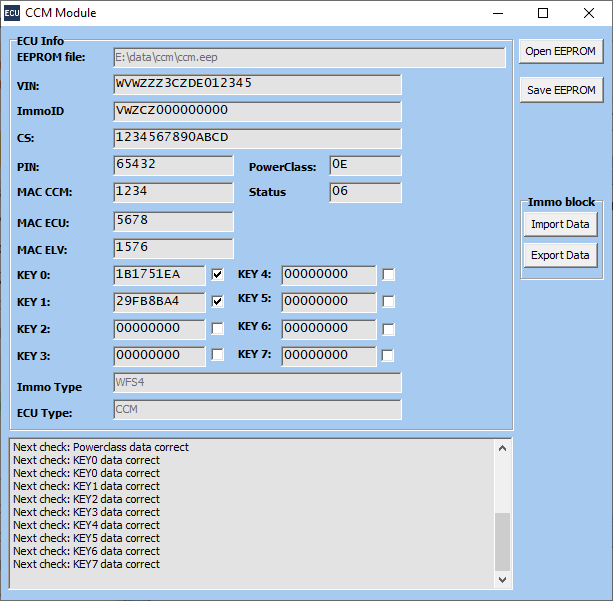Edit the MAC ECU field

click(173, 221)
